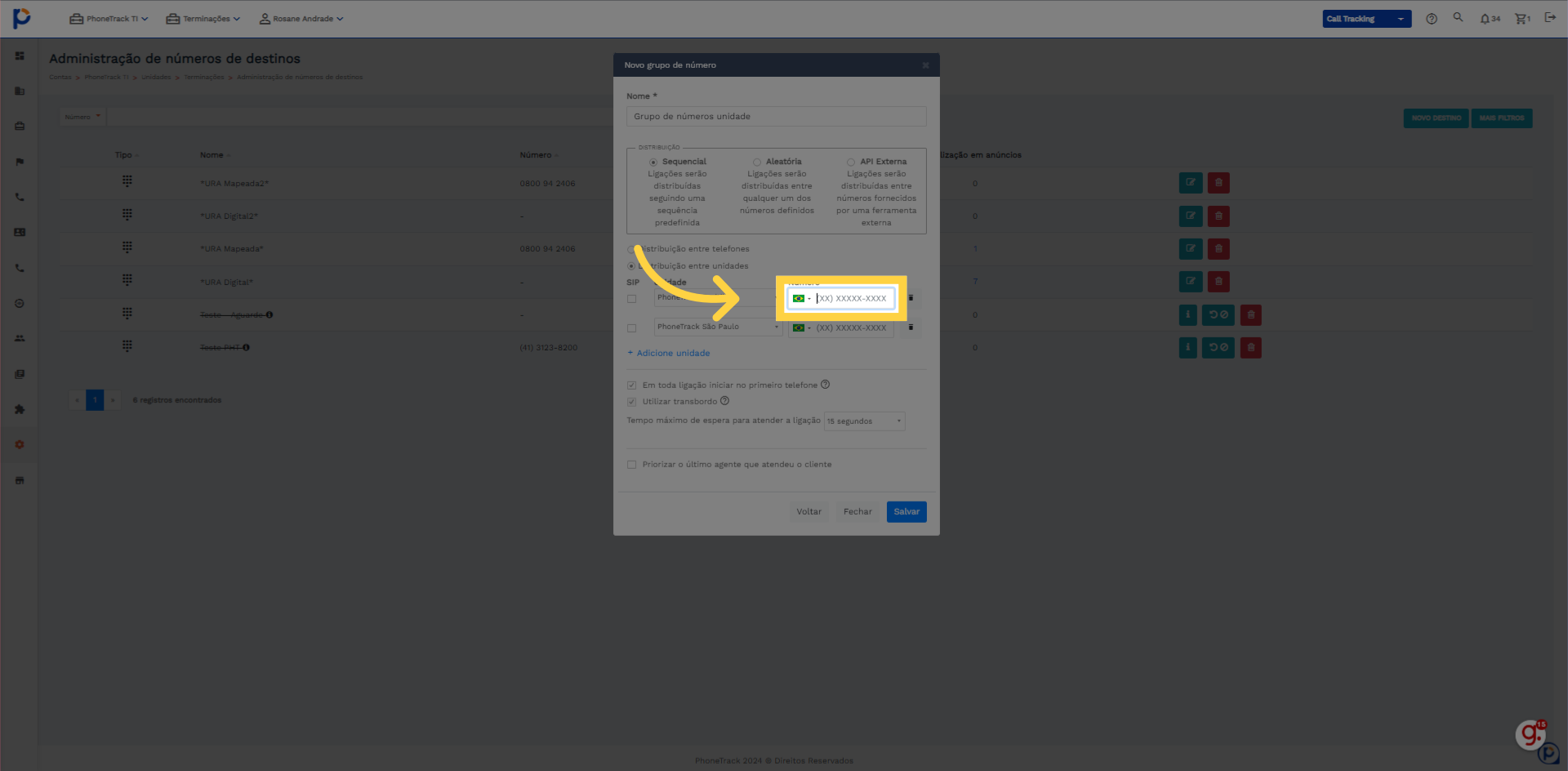1568x771 pixels.
Task: Go to page 1 in pagination
Action: (95, 400)
